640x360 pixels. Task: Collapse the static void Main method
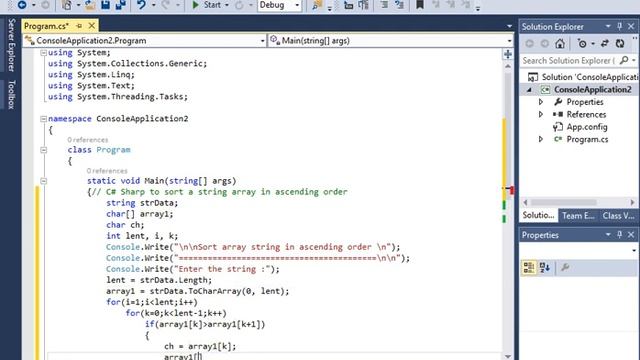coord(43,181)
